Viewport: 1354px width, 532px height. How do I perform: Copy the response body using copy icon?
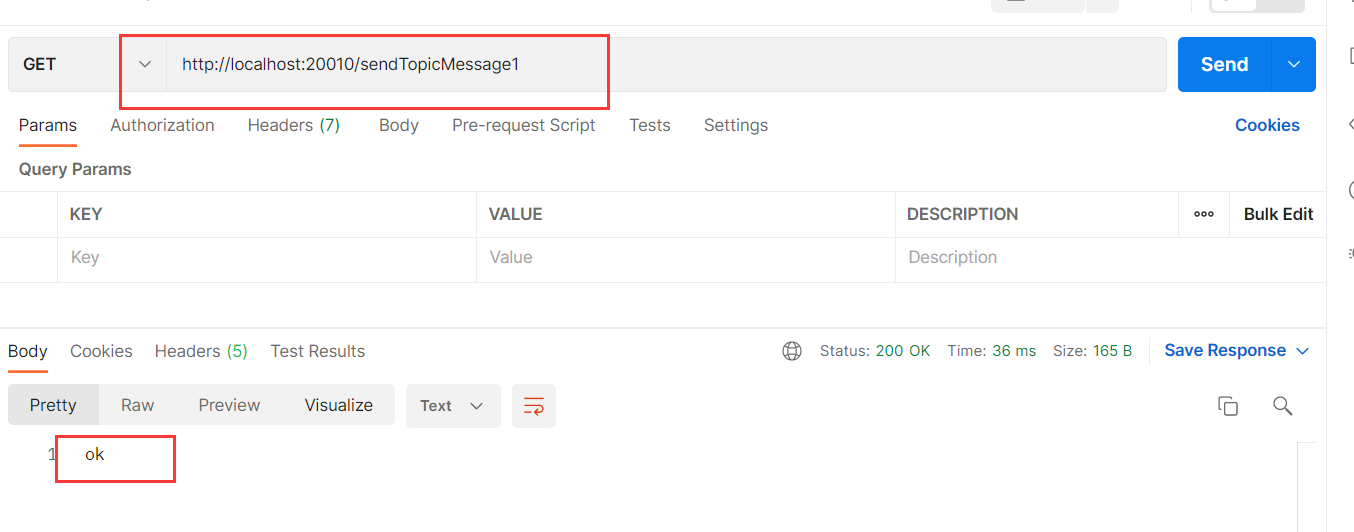tap(1227, 406)
